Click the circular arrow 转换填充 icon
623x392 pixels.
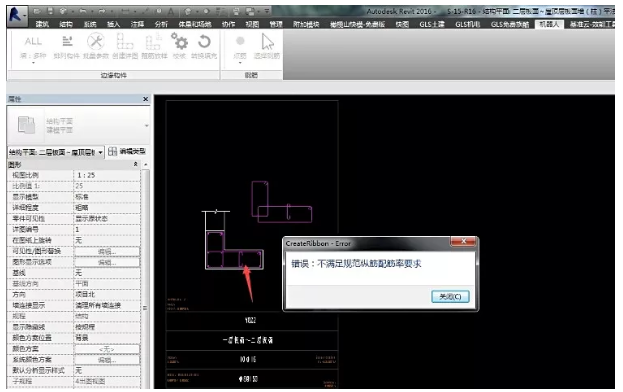[204, 41]
